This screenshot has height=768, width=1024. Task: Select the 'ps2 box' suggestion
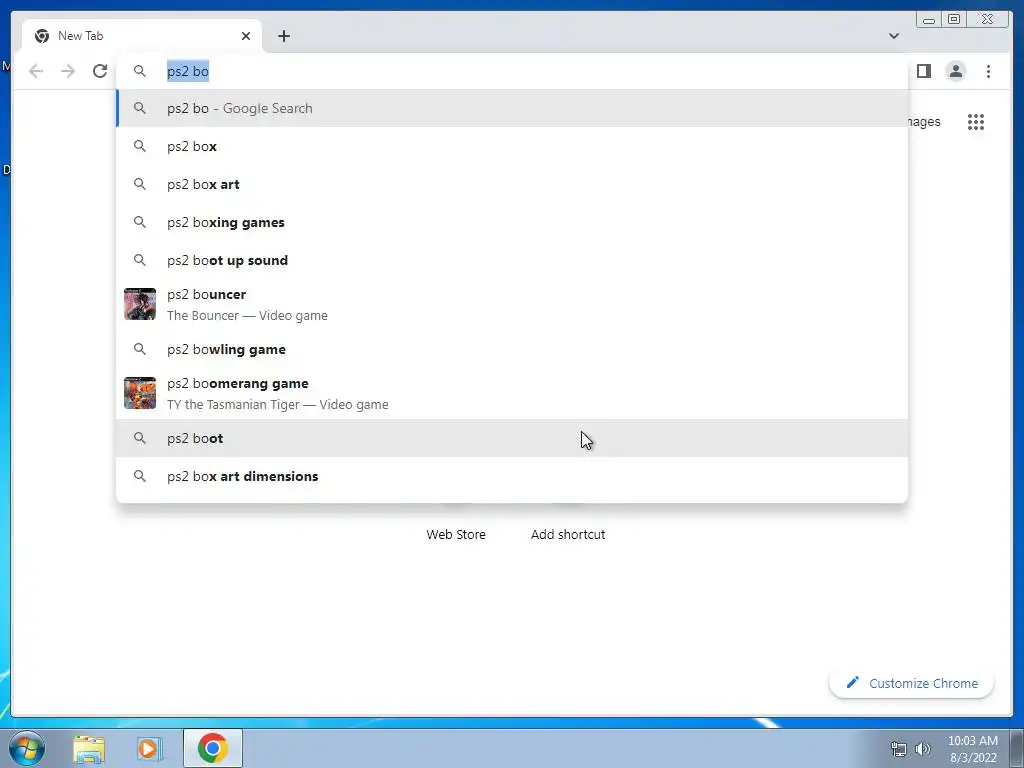coord(512,146)
